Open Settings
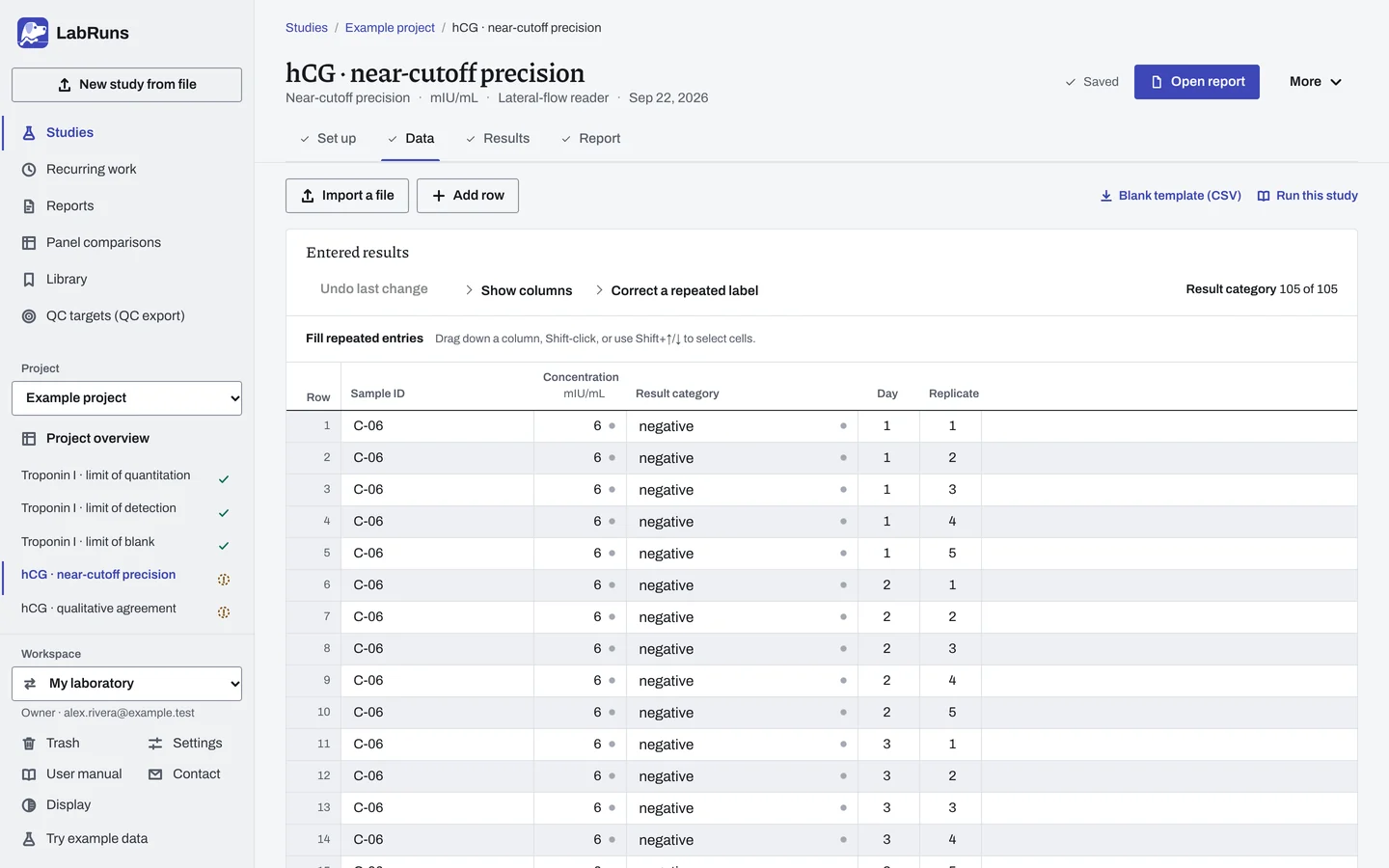 tap(185, 744)
